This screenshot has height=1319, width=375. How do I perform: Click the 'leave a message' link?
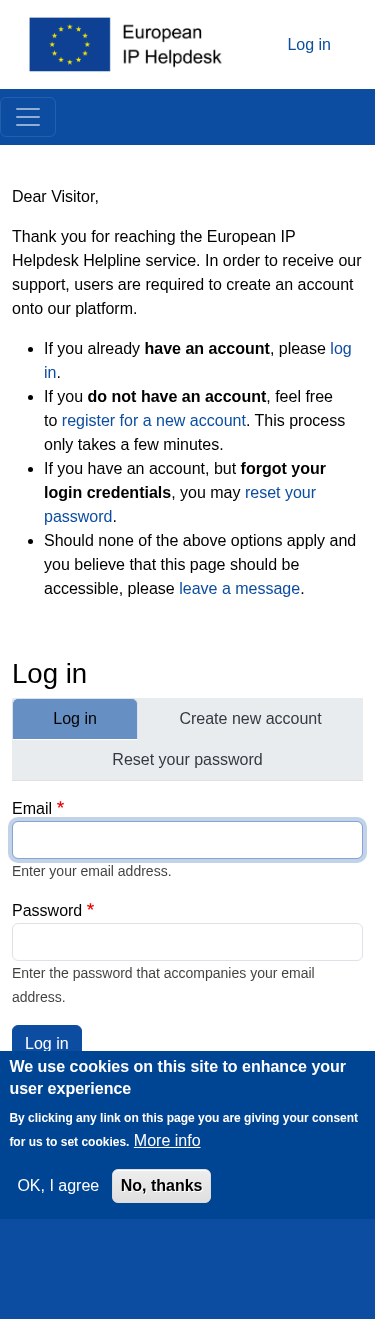pyautogui.click(x=240, y=589)
